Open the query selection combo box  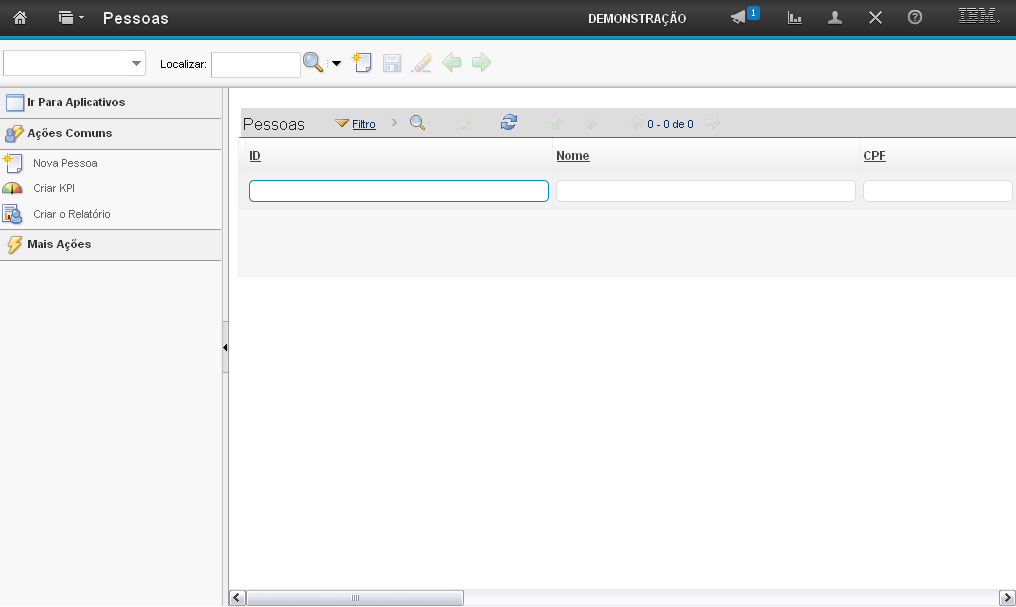(75, 63)
